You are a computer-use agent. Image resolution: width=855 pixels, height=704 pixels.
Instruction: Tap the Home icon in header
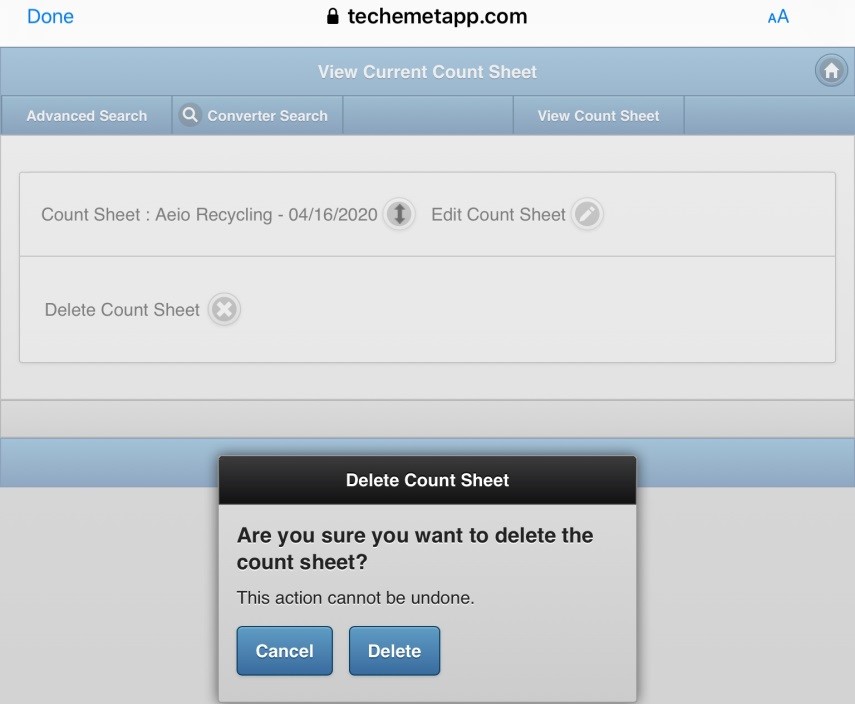point(830,71)
